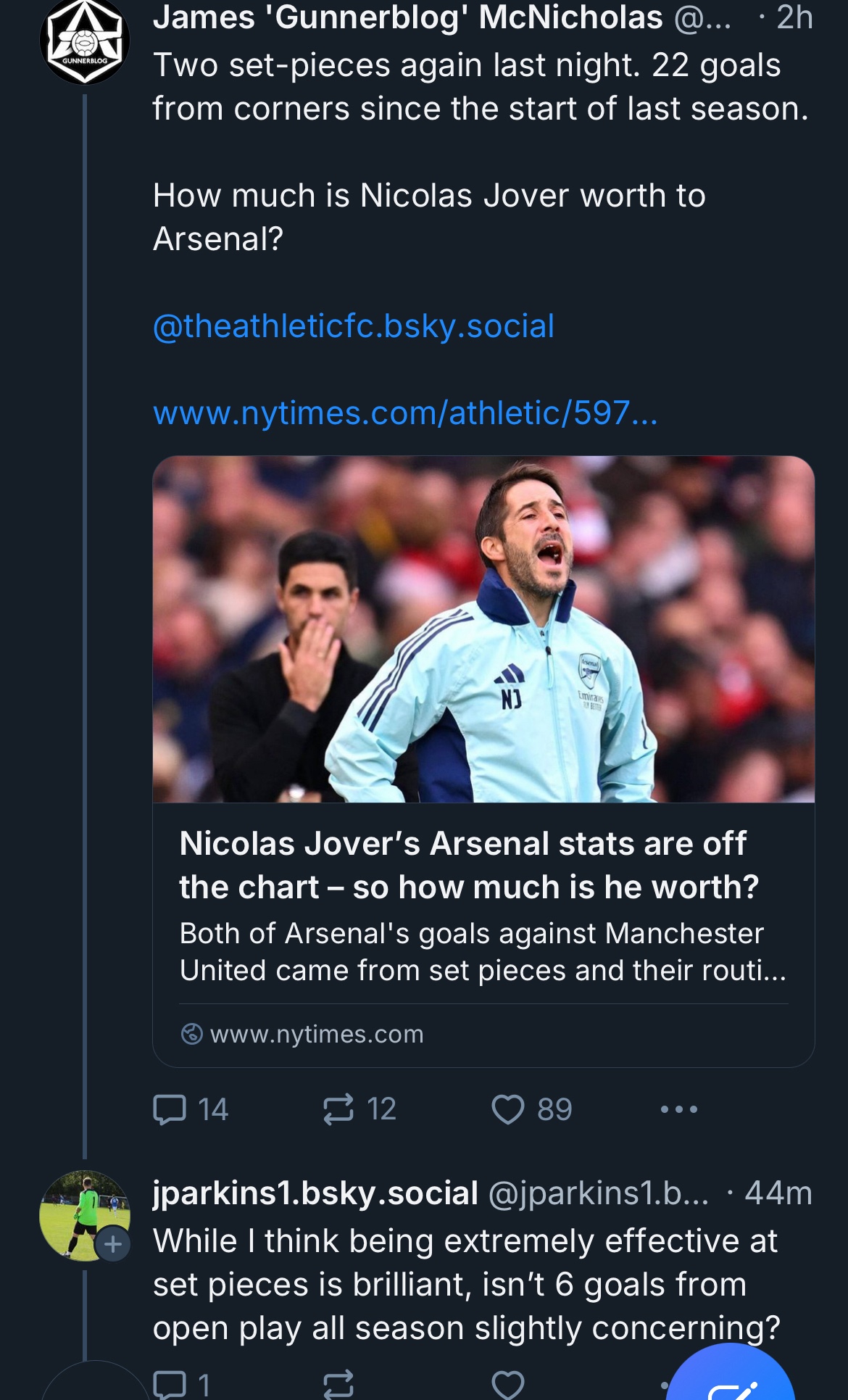848x1400 pixels.
Task: Repost jparkins1's reply
Action: click(x=338, y=1384)
